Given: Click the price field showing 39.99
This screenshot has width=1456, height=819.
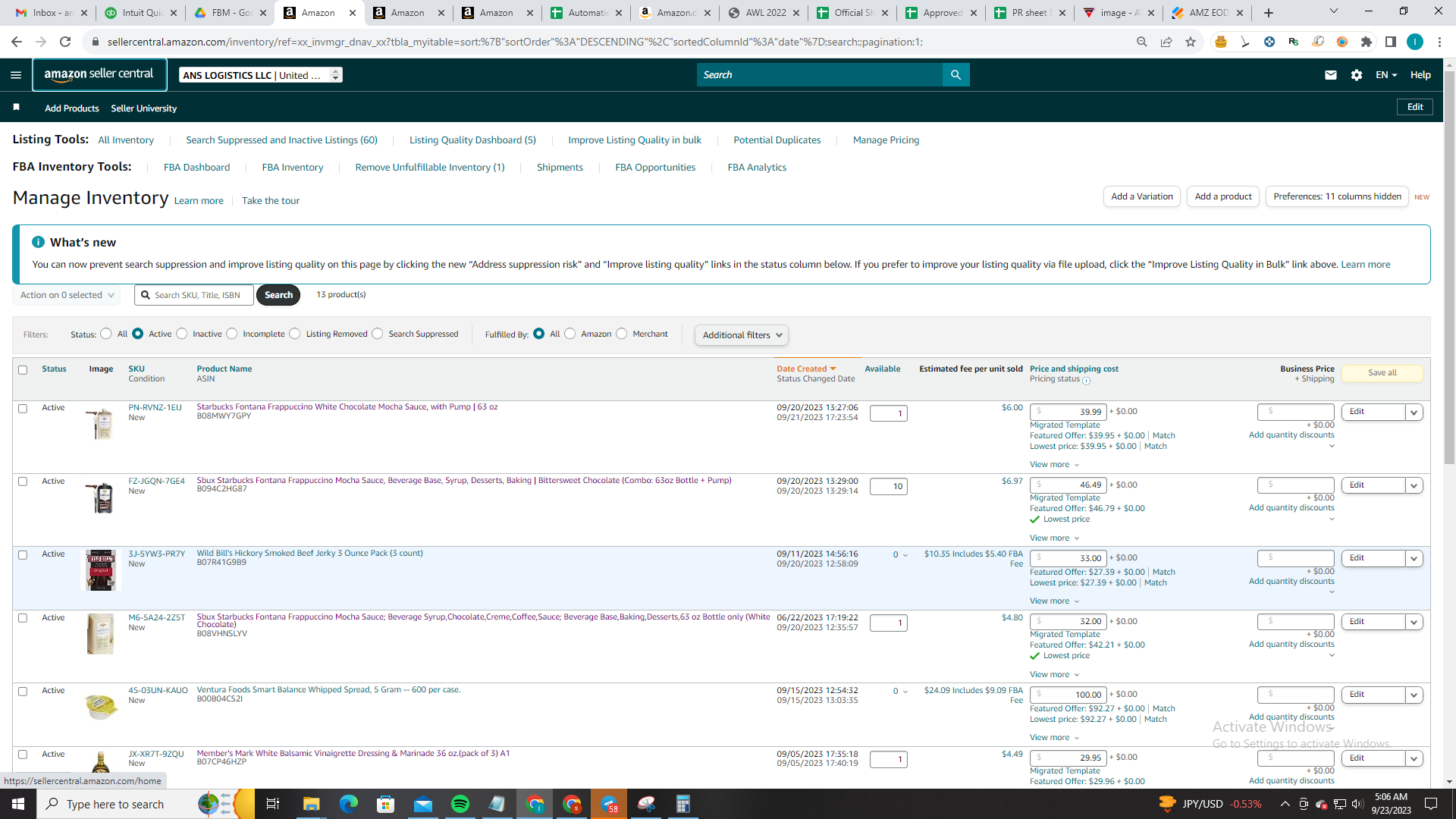Looking at the screenshot, I should coord(1068,413).
